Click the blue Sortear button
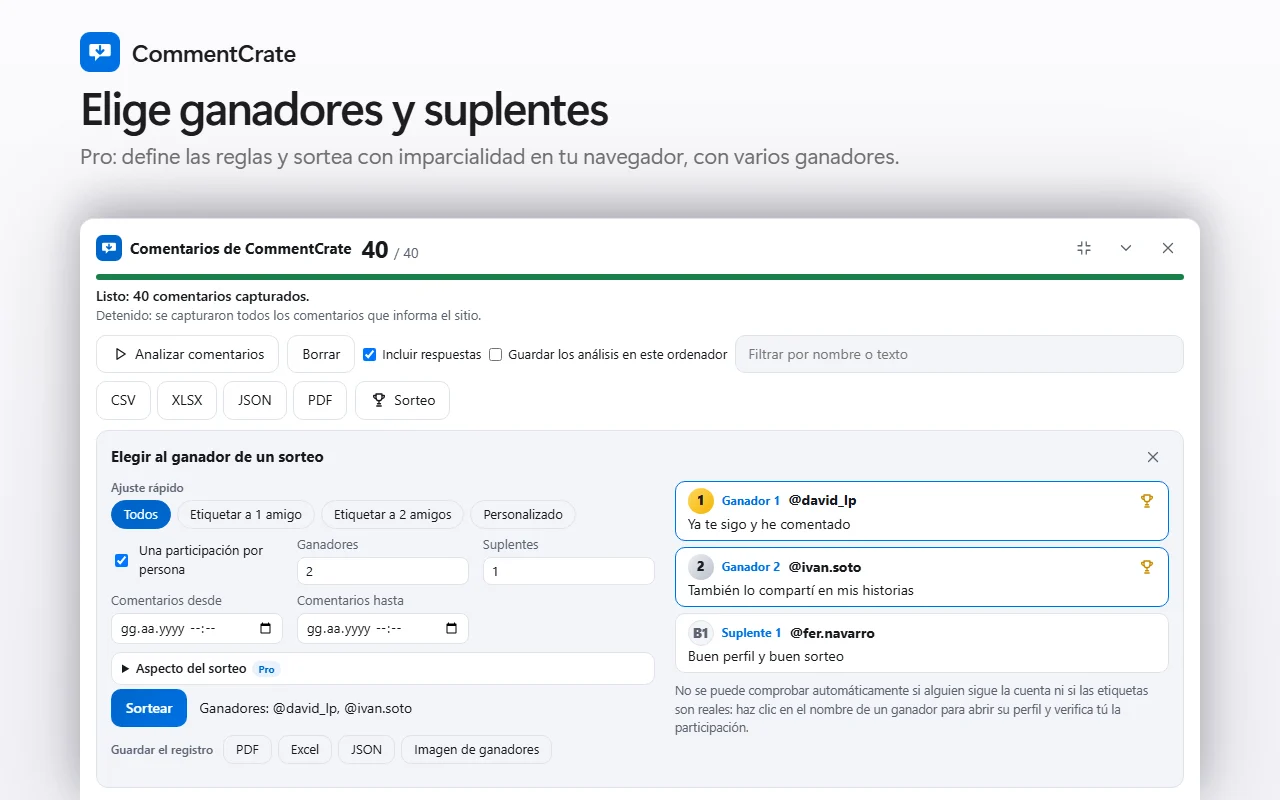 tap(149, 708)
